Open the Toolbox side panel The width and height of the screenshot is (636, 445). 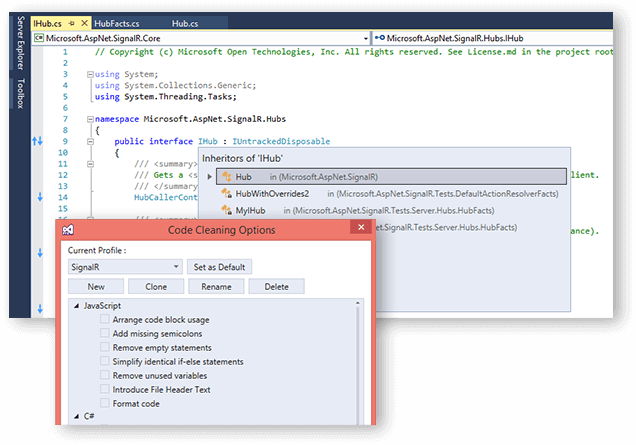[x=20, y=93]
